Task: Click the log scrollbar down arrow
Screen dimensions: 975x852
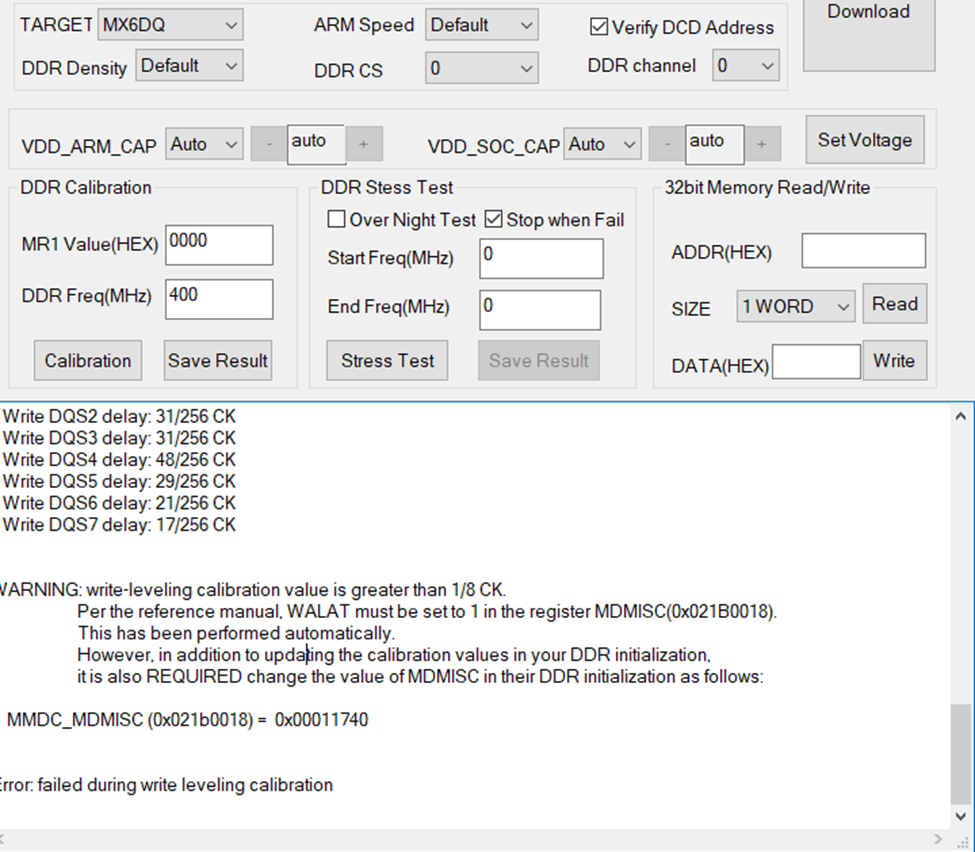Action: 961,815
